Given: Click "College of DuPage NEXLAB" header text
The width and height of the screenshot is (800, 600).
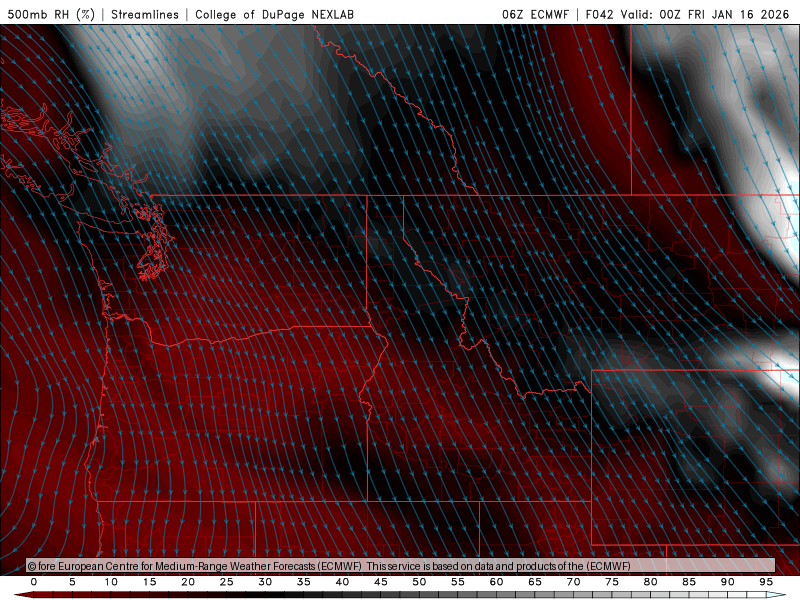Looking at the screenshot, I should click(x=274, y=14).
